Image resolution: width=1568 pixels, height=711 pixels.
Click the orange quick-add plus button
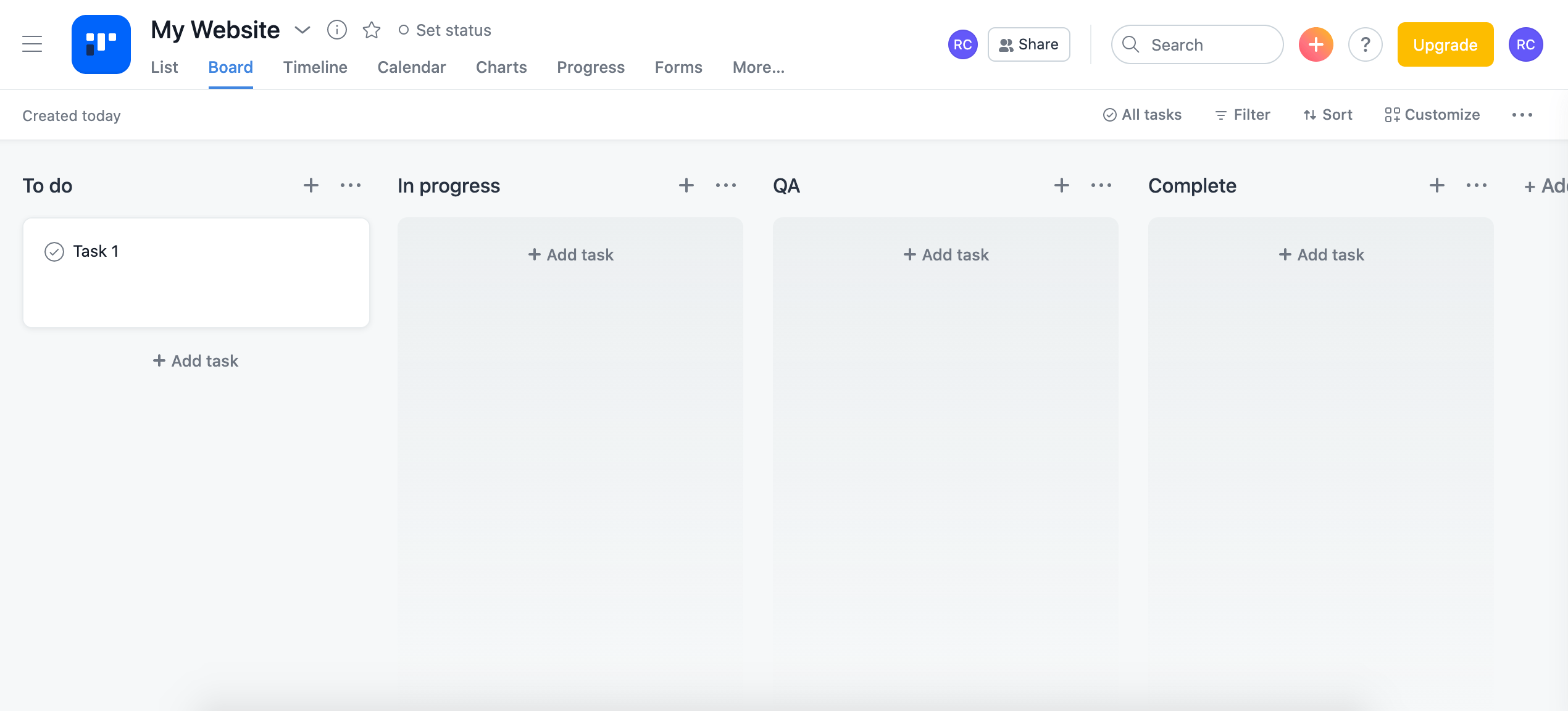click(x=1316, y=44)
